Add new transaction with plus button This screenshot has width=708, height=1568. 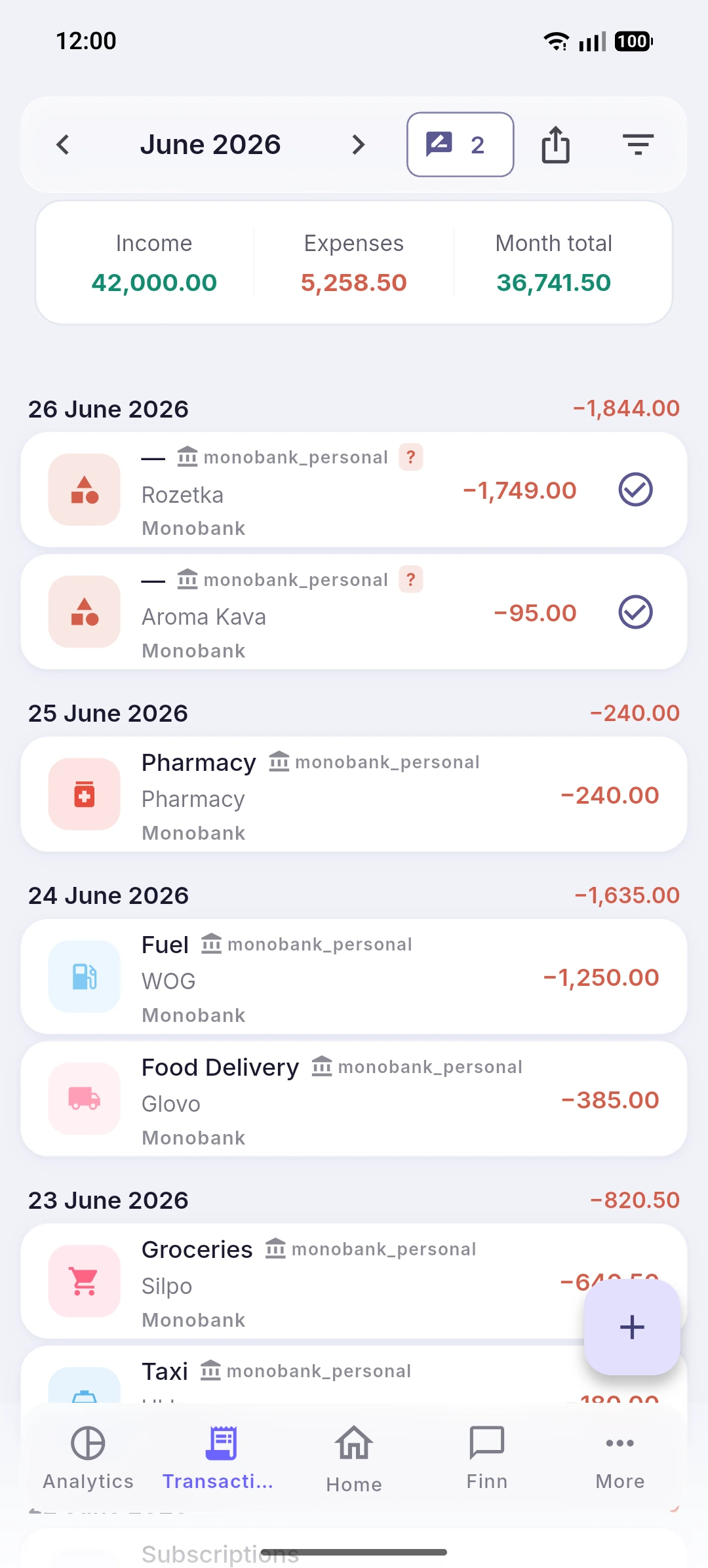tap(632, 1327)
